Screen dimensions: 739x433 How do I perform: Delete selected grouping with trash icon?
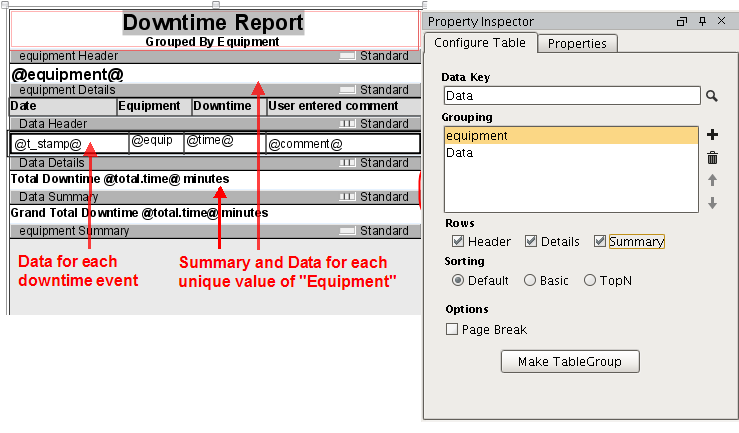tap(712, 158)
